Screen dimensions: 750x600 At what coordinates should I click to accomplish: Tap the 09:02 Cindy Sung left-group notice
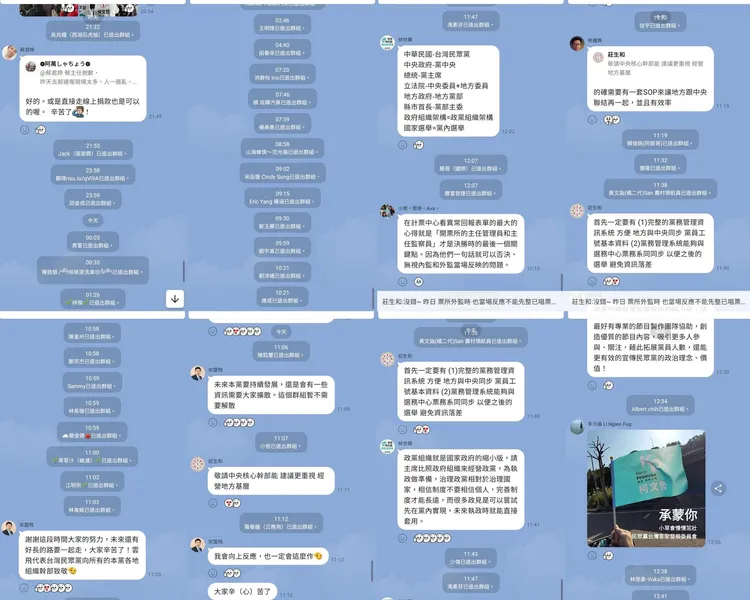pyautogui.click(x=282, y=173)
